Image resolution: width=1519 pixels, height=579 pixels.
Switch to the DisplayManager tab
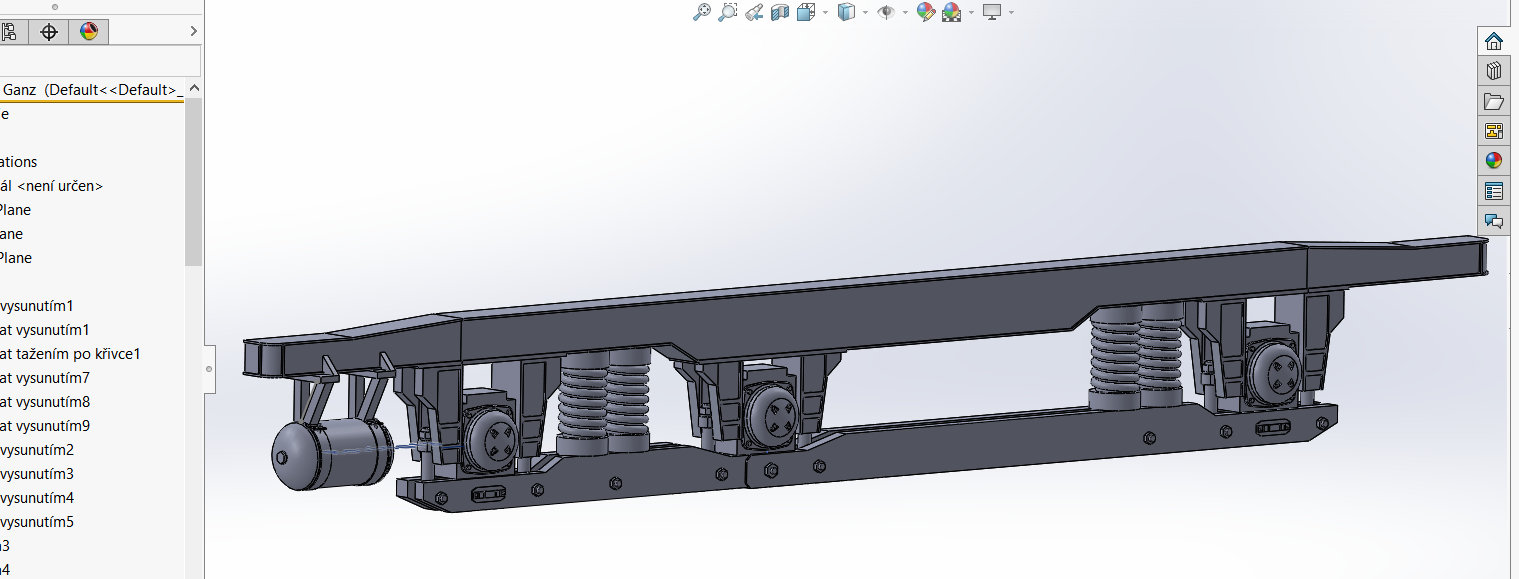(x=89, y=32)
